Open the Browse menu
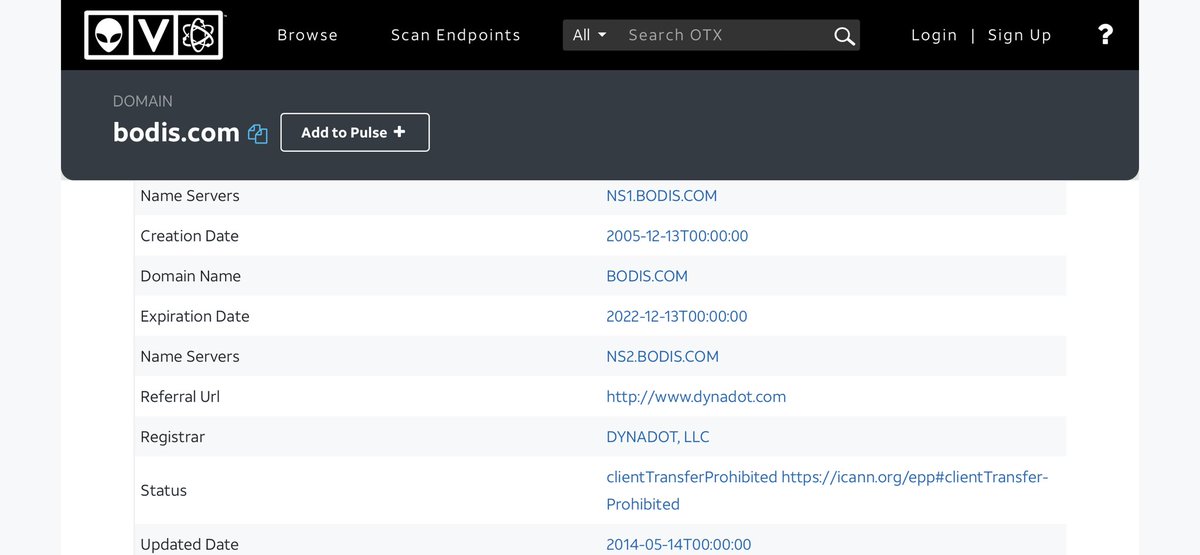The height and width of the screenshot is (555, 1200). [307, 35]
